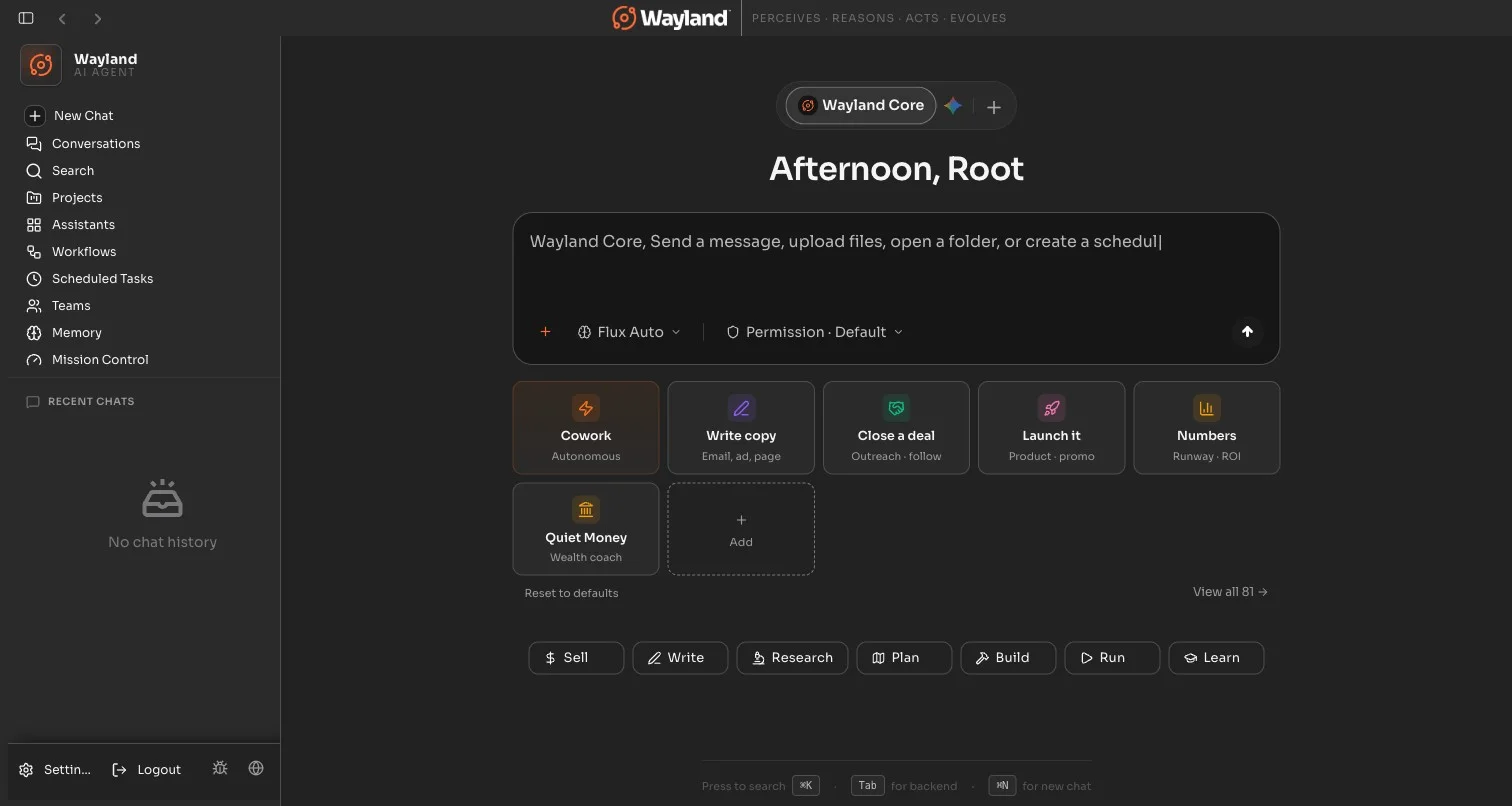Click the orange plus attach icon
Image resolution: width=1512 pixels, height=806 pixels.
[x=545, y=332]
